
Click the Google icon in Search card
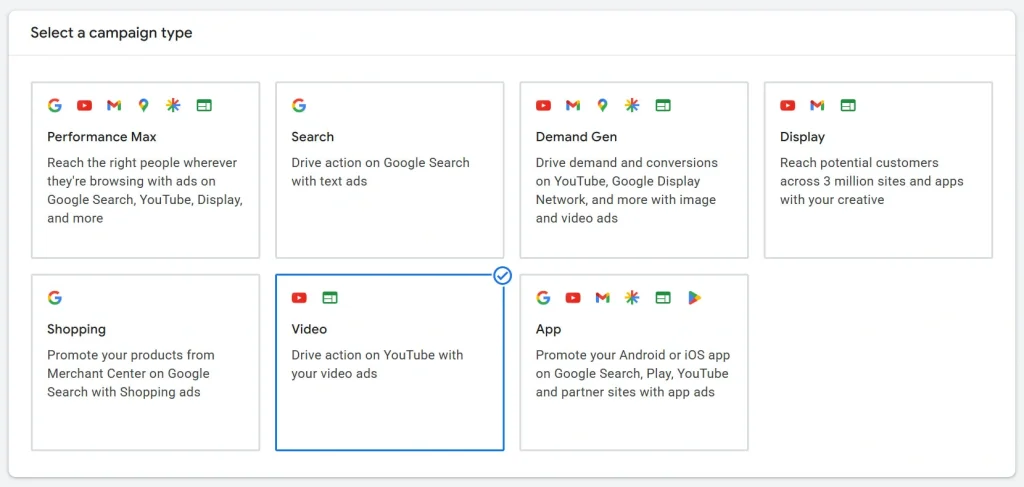click(x=299, y=105)
